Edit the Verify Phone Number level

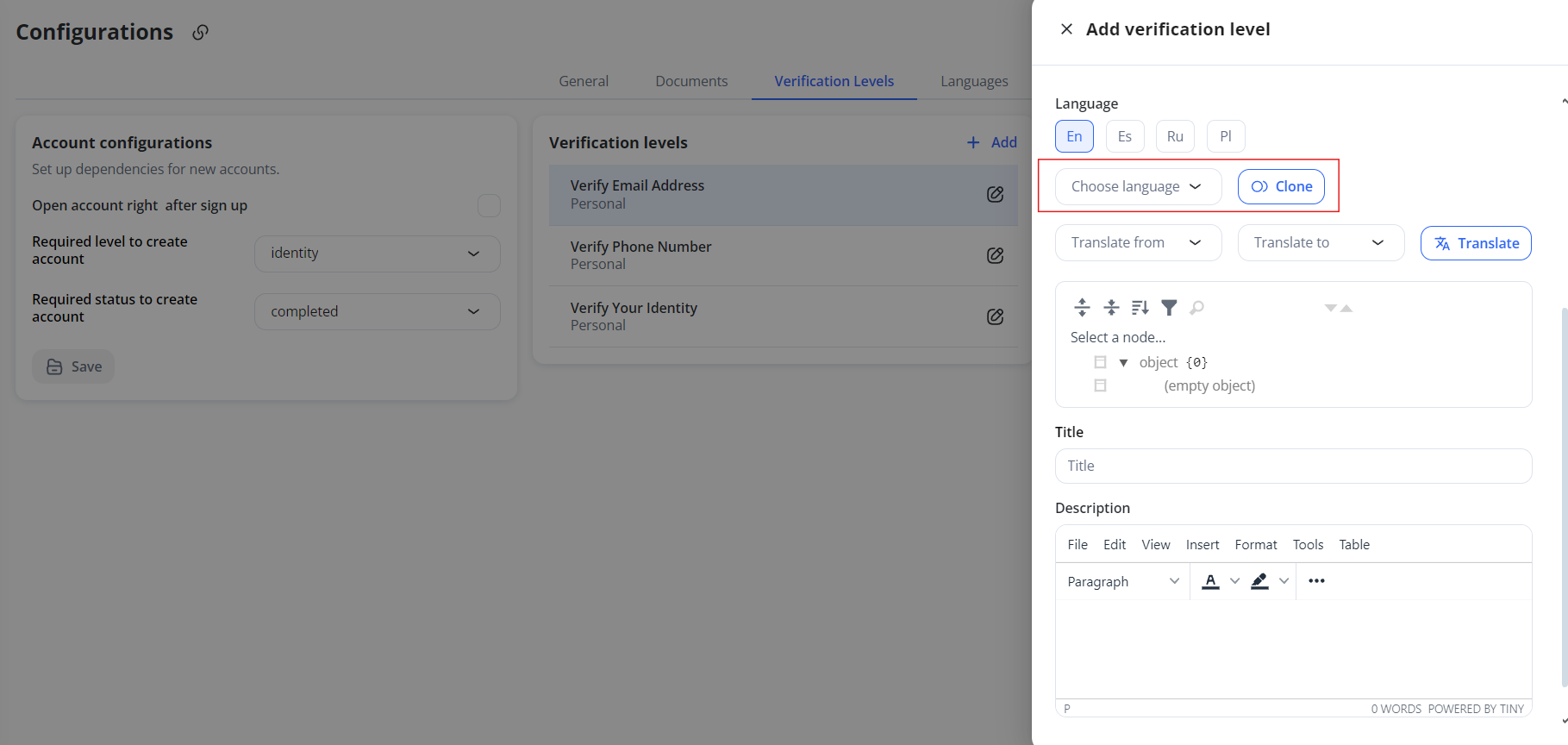[995, 255]
